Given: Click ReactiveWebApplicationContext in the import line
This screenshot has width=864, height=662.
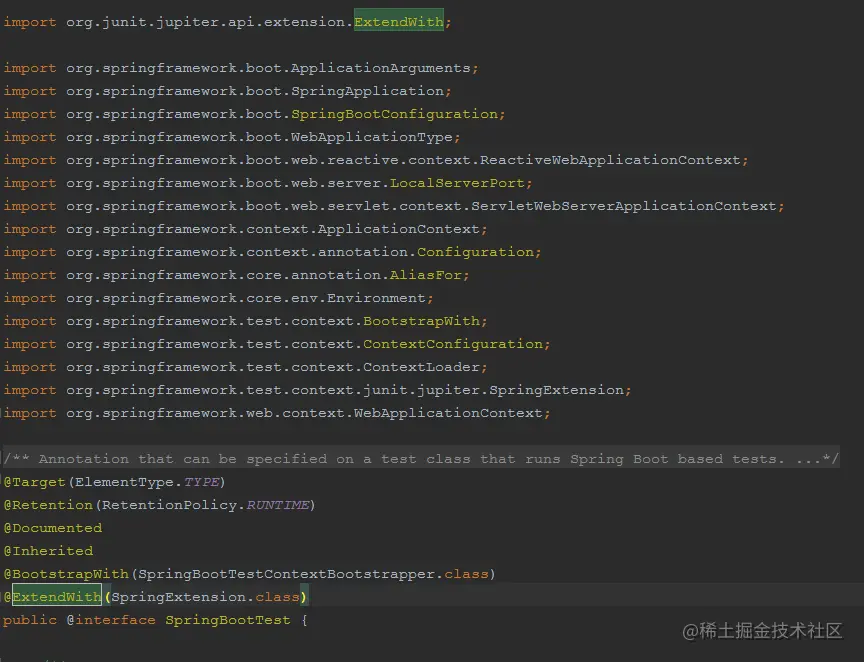Looking at the screenshot, I should 610,160.
